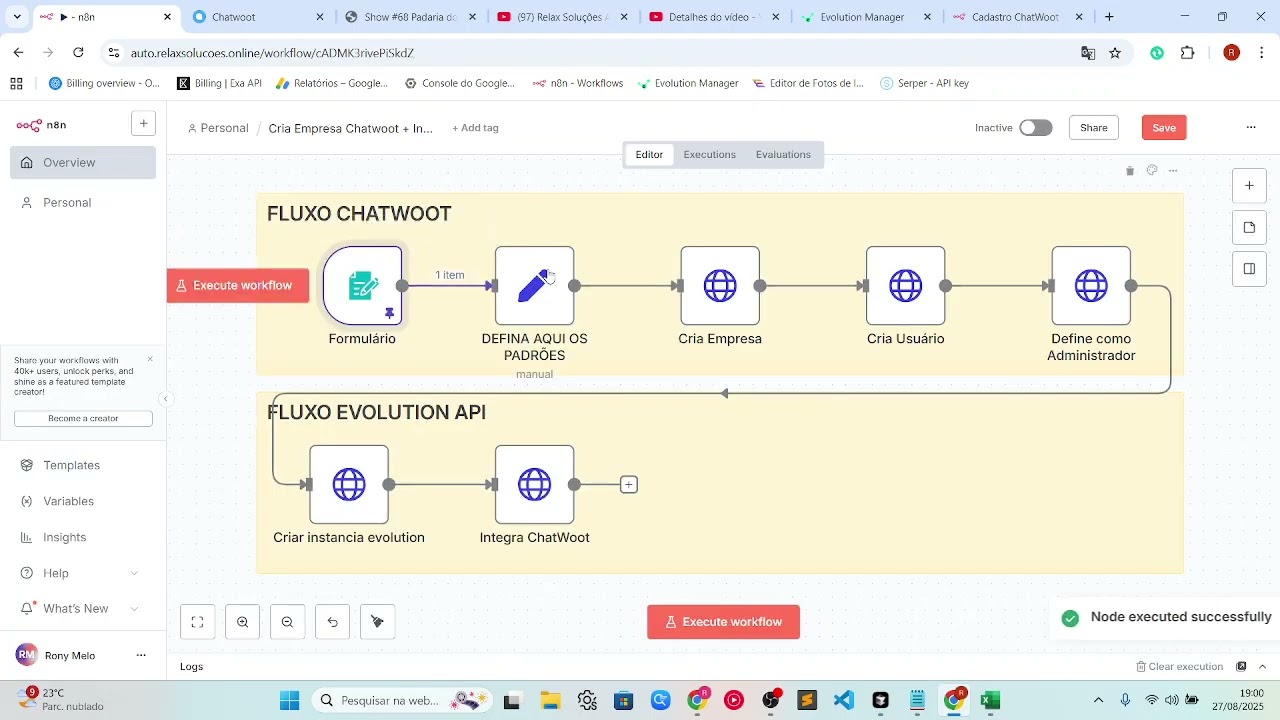Screen dimensions: 1280x720
Task: Zoom in on the workflow canvas
Action: pyautogui.click(x=242, y=622)
